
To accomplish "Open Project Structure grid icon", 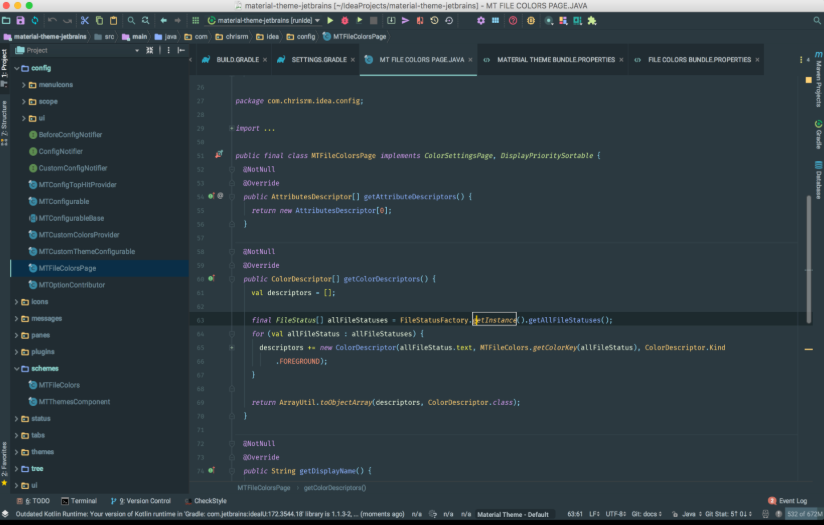I will coord(496,20).
